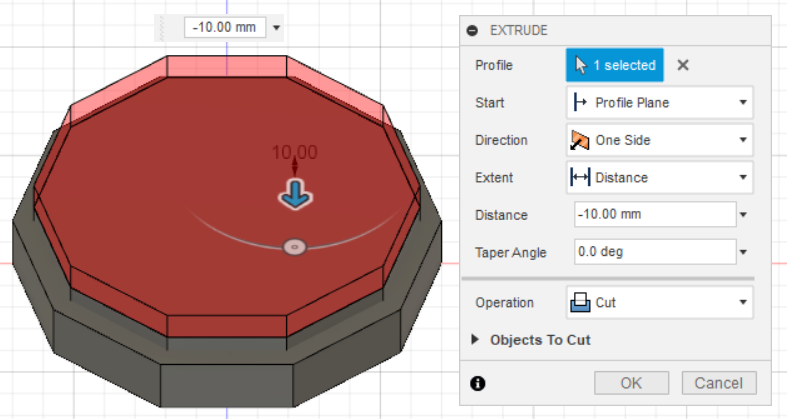Click the floating -10.00 mm viewport input

click(x=224, y=27)
